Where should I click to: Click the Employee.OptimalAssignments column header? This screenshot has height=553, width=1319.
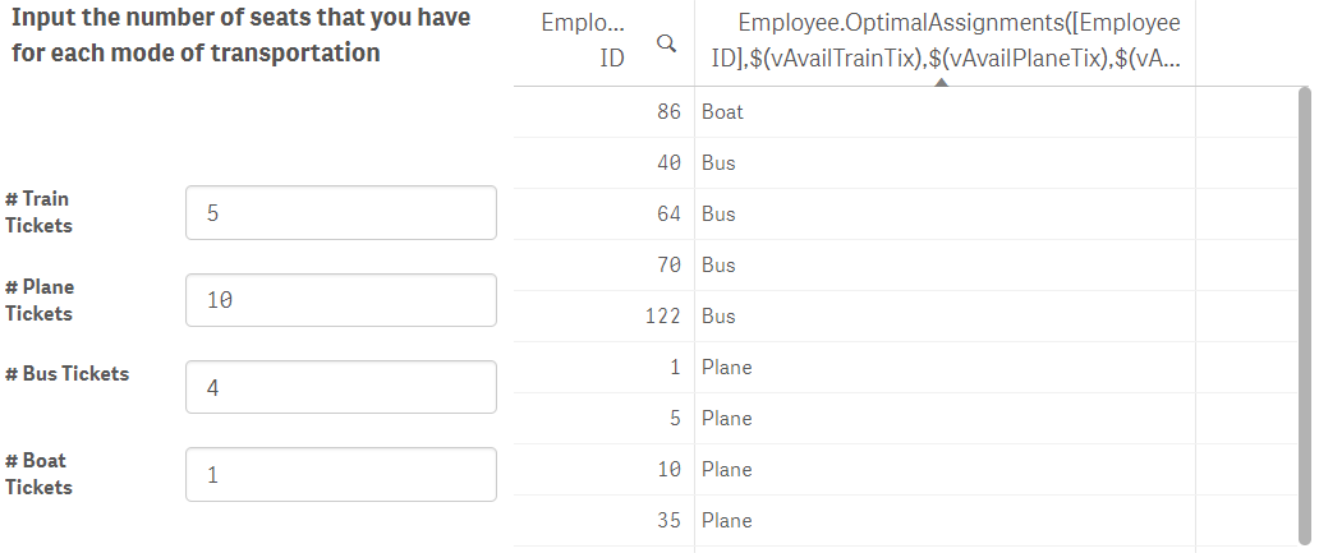point(945,42)
